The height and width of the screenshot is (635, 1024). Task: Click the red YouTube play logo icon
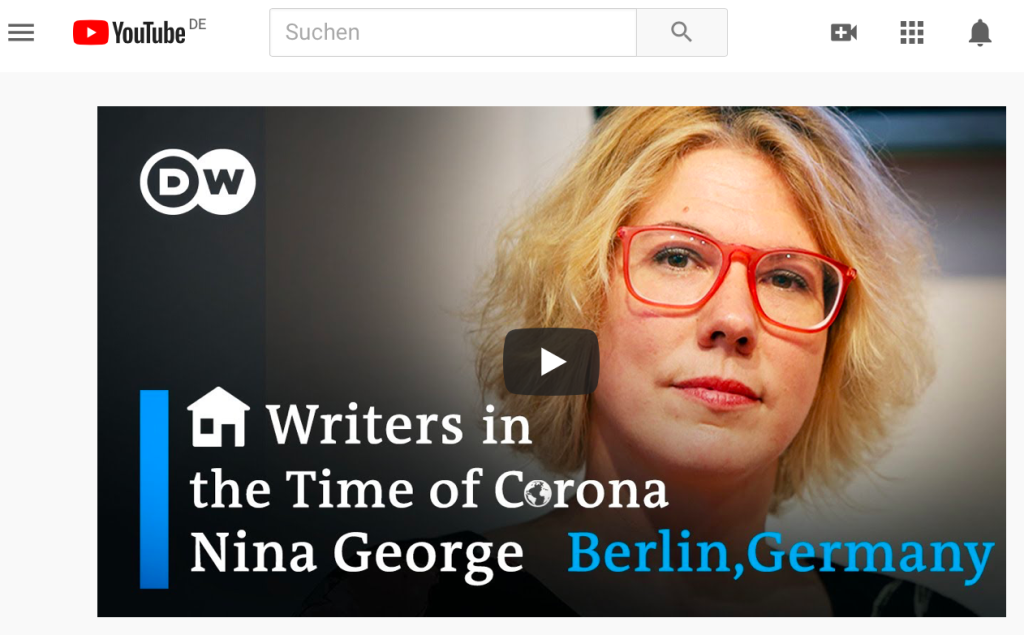91,33
